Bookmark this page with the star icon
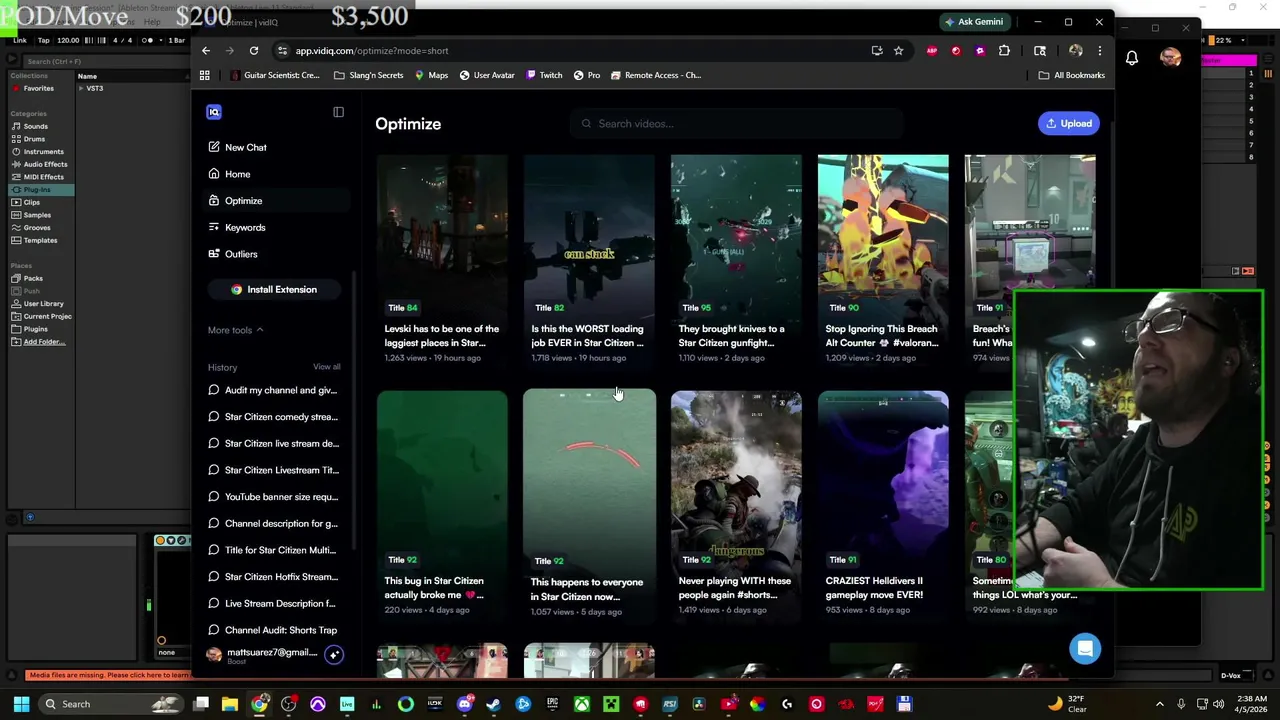Image resolution: width=1280 pixels, height=720 pixels. click(x=898, y=51)
